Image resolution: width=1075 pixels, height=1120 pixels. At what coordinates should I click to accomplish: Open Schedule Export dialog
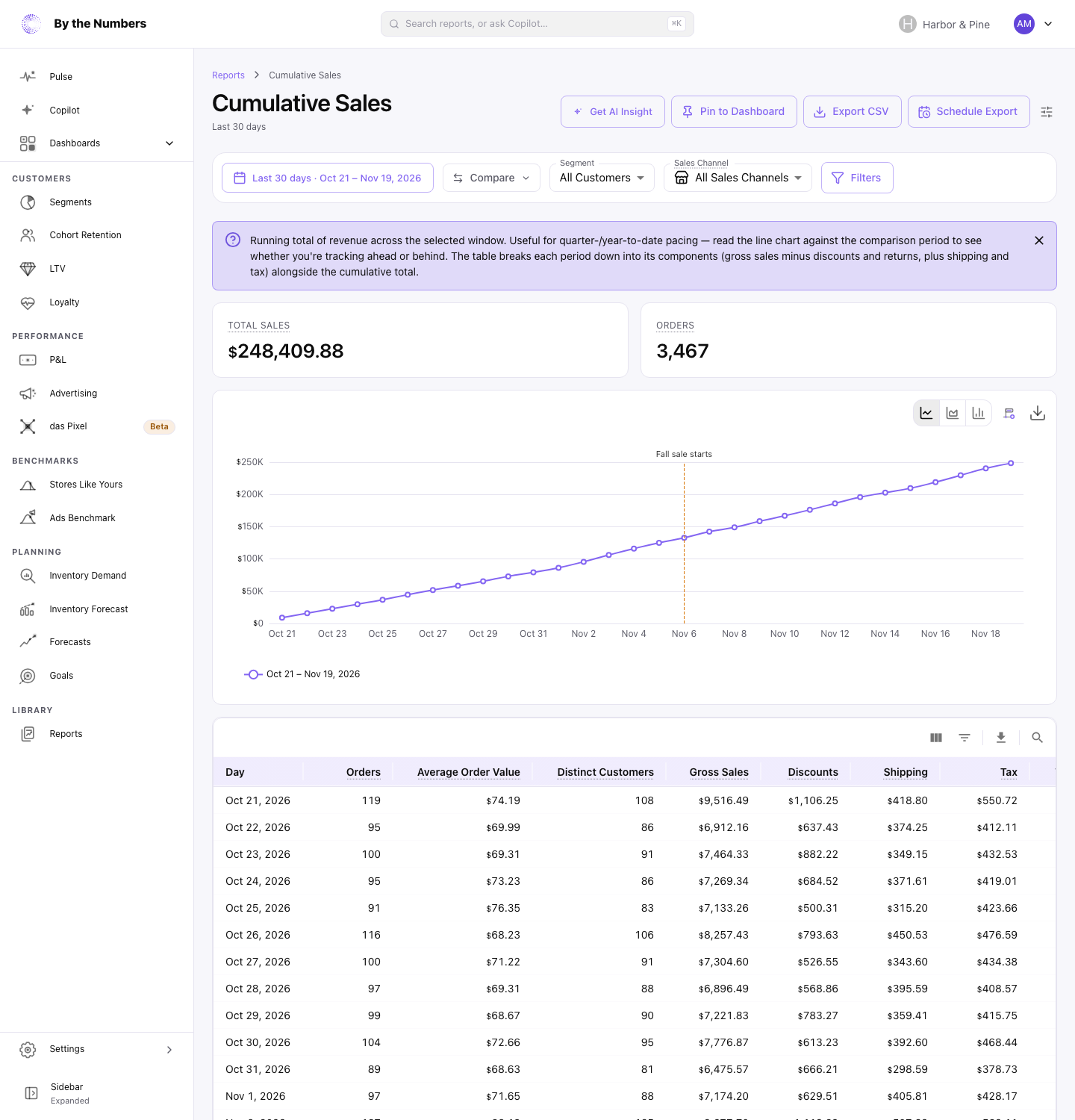coord(969,112)
